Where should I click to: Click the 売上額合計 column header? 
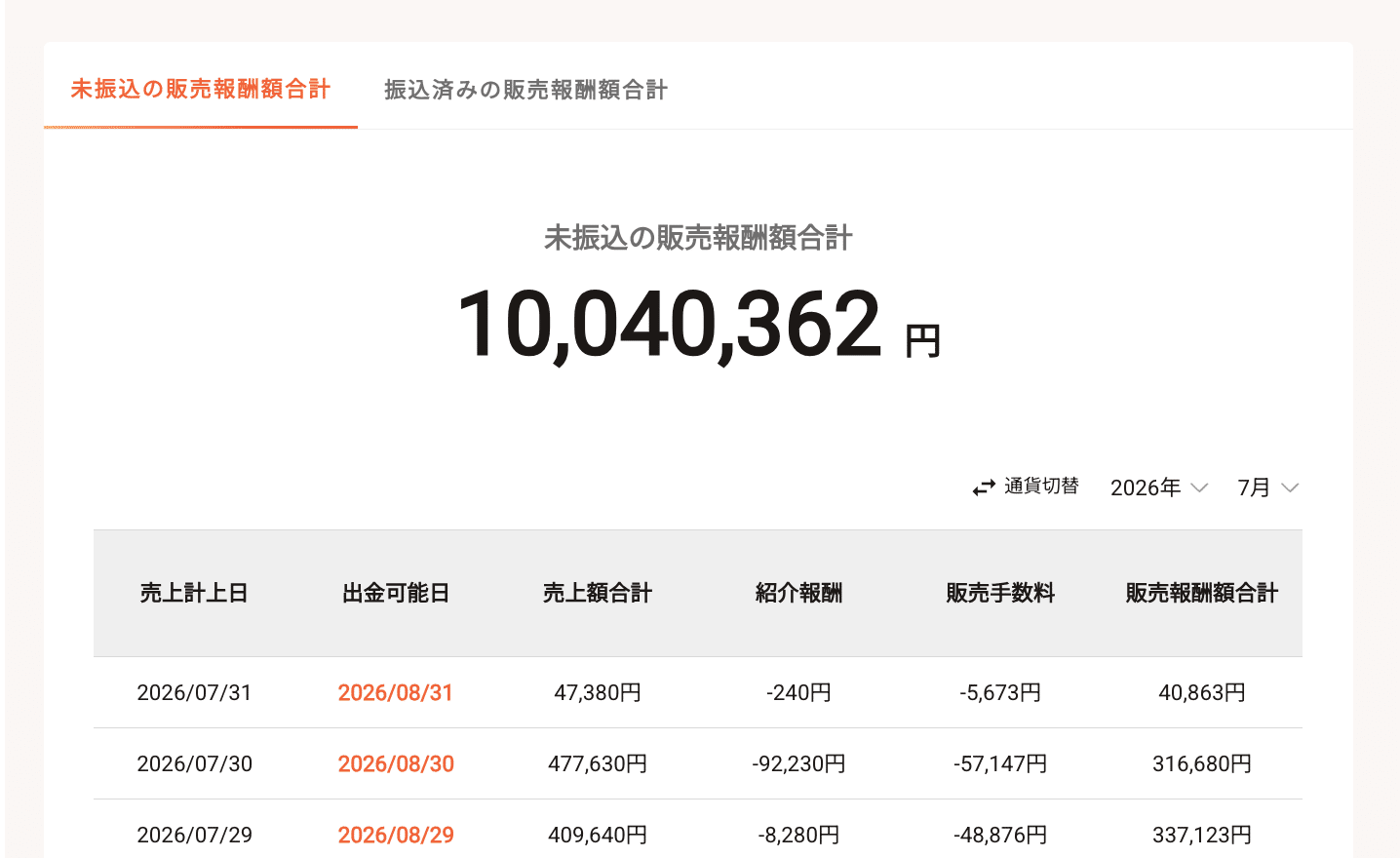[598, 593]
